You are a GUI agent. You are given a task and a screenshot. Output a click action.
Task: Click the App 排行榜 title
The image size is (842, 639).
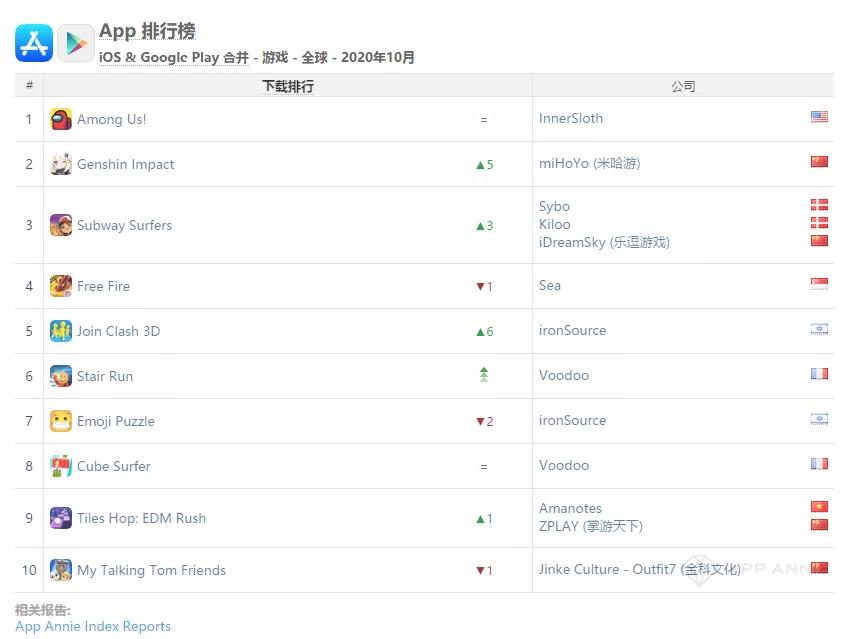(x=147, y=31)
